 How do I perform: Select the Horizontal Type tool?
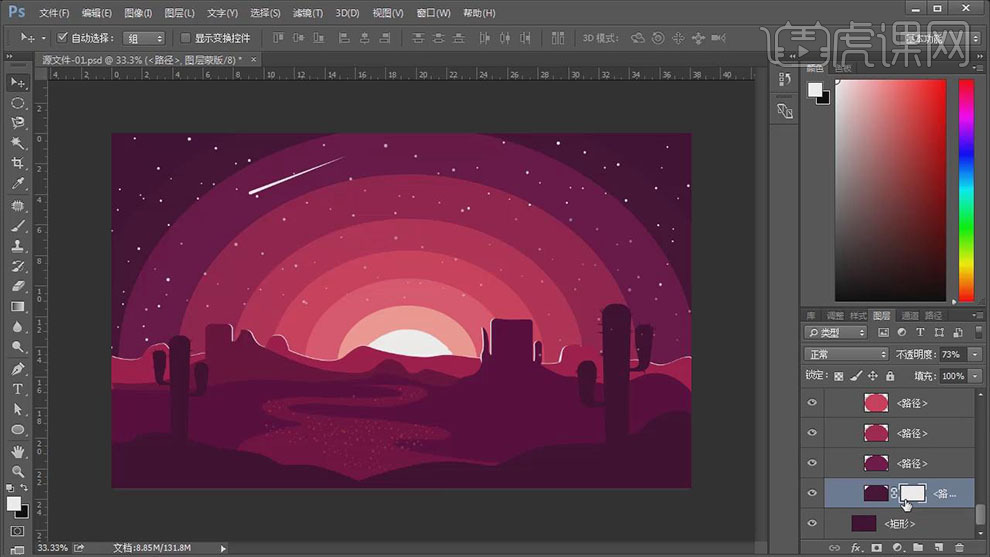point(17,389)
